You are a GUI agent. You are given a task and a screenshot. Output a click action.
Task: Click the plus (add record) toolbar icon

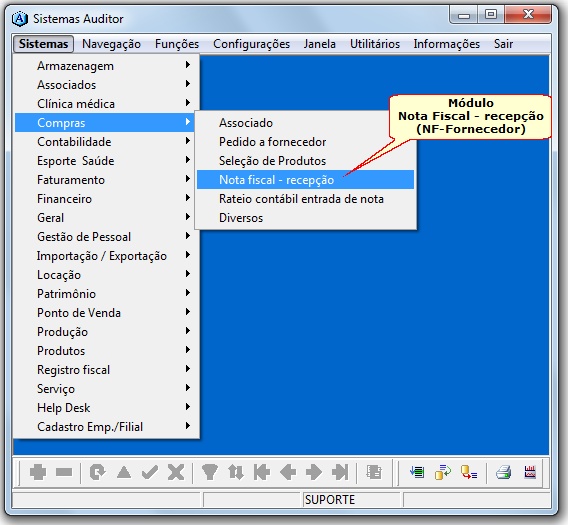point(38,472)
